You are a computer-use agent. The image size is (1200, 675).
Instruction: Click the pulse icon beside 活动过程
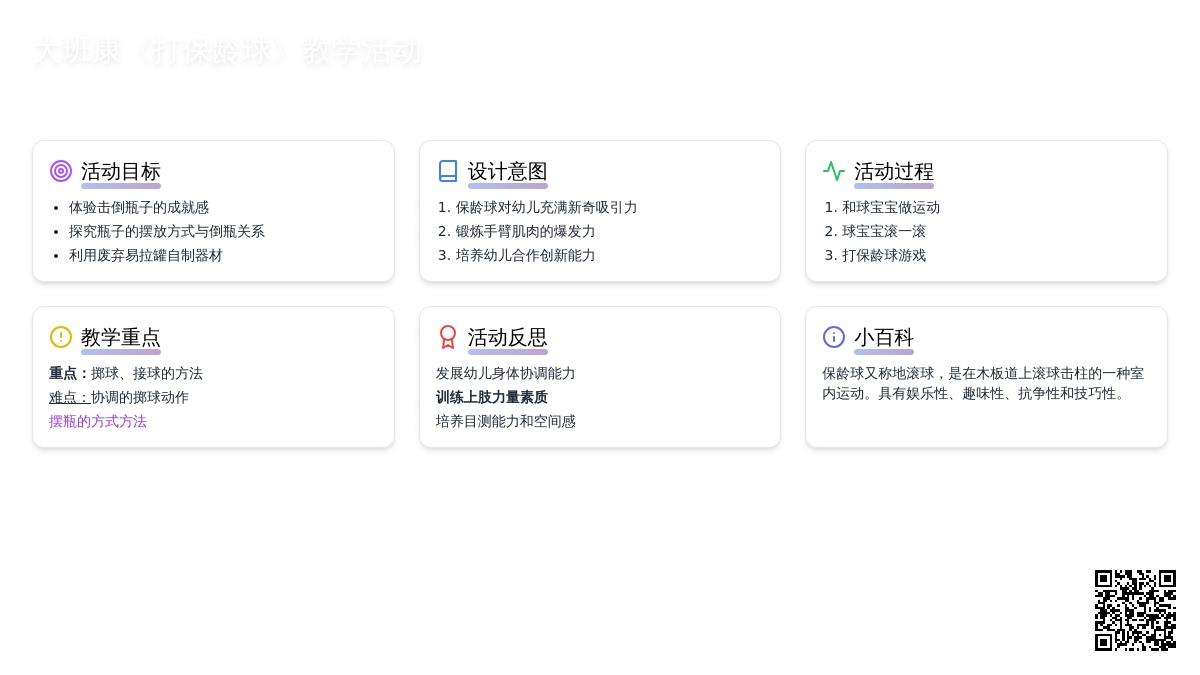834,171
